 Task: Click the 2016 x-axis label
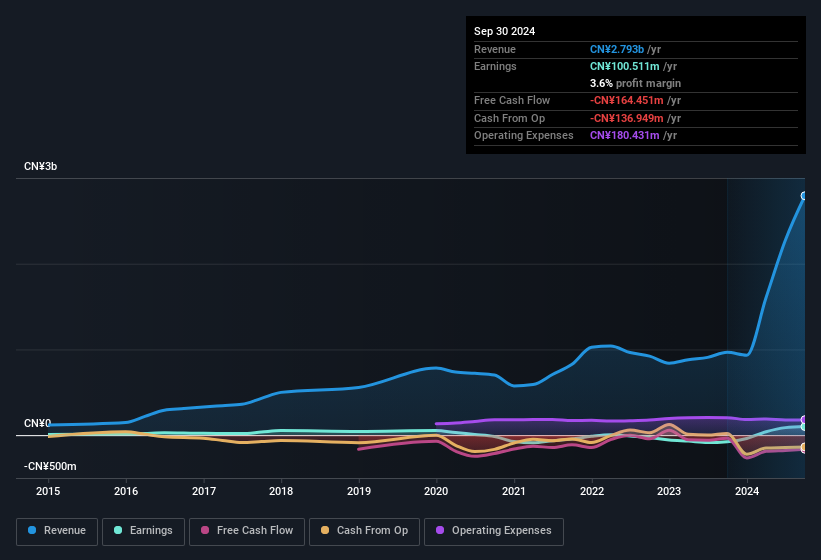(126, 491)
